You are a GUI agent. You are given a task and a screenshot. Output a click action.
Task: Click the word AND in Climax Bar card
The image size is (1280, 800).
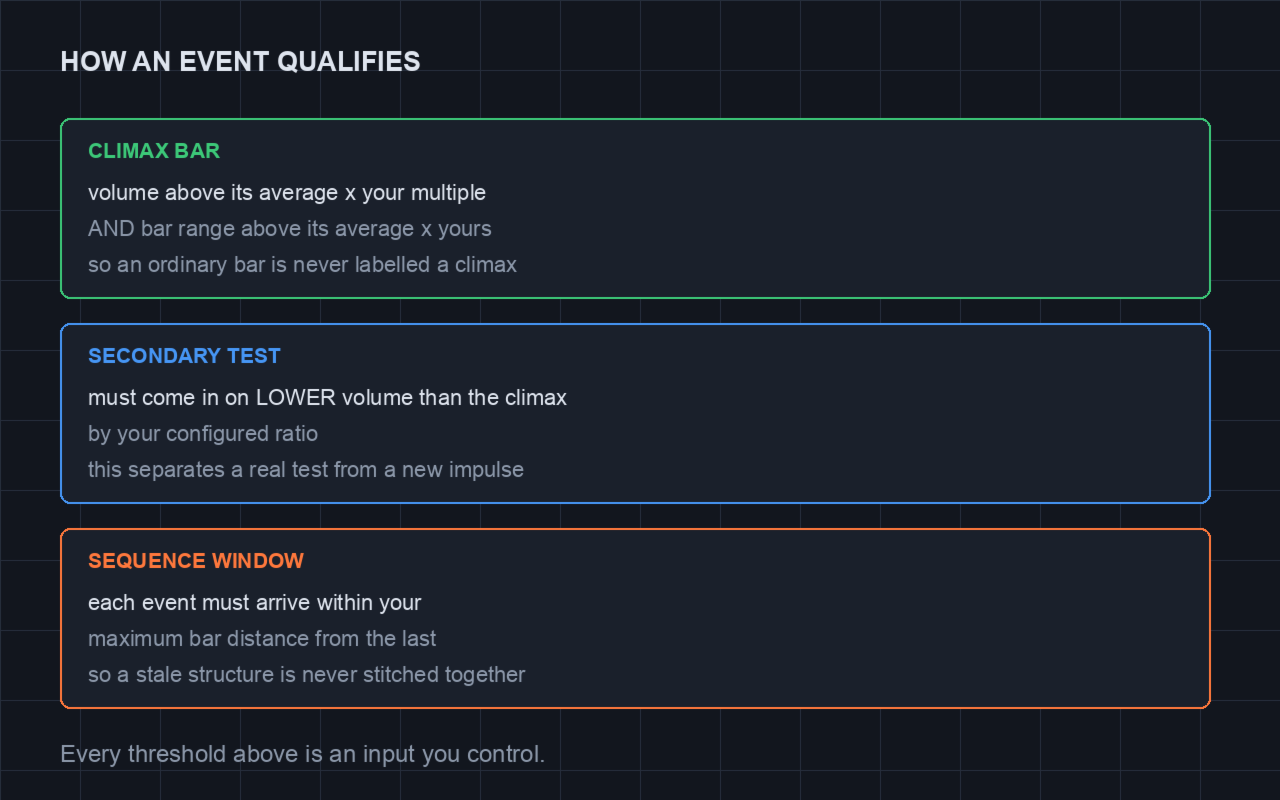111,229
